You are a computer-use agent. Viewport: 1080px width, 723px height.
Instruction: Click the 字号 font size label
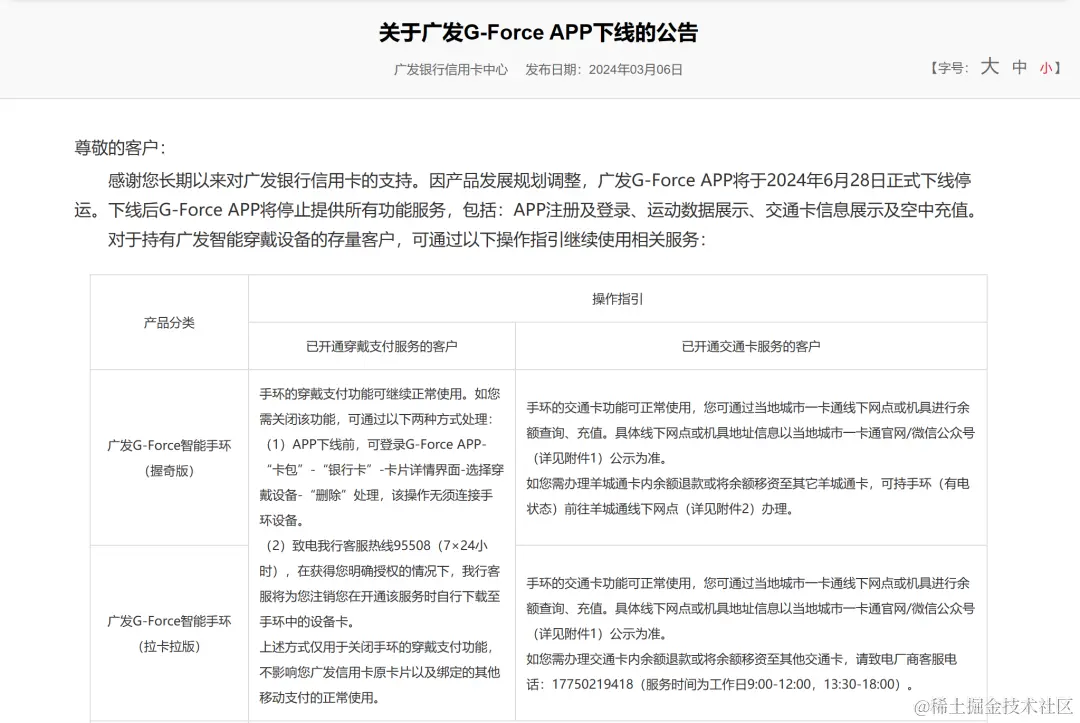[948, 68]
